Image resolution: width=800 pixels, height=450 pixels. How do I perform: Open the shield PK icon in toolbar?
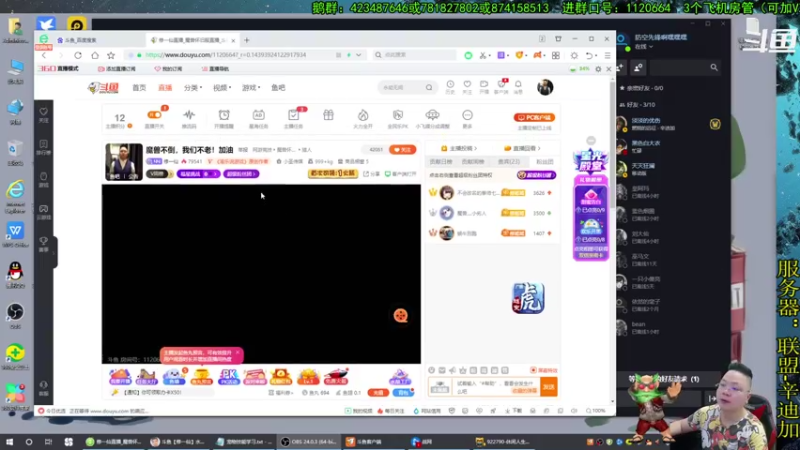(397, 115)
